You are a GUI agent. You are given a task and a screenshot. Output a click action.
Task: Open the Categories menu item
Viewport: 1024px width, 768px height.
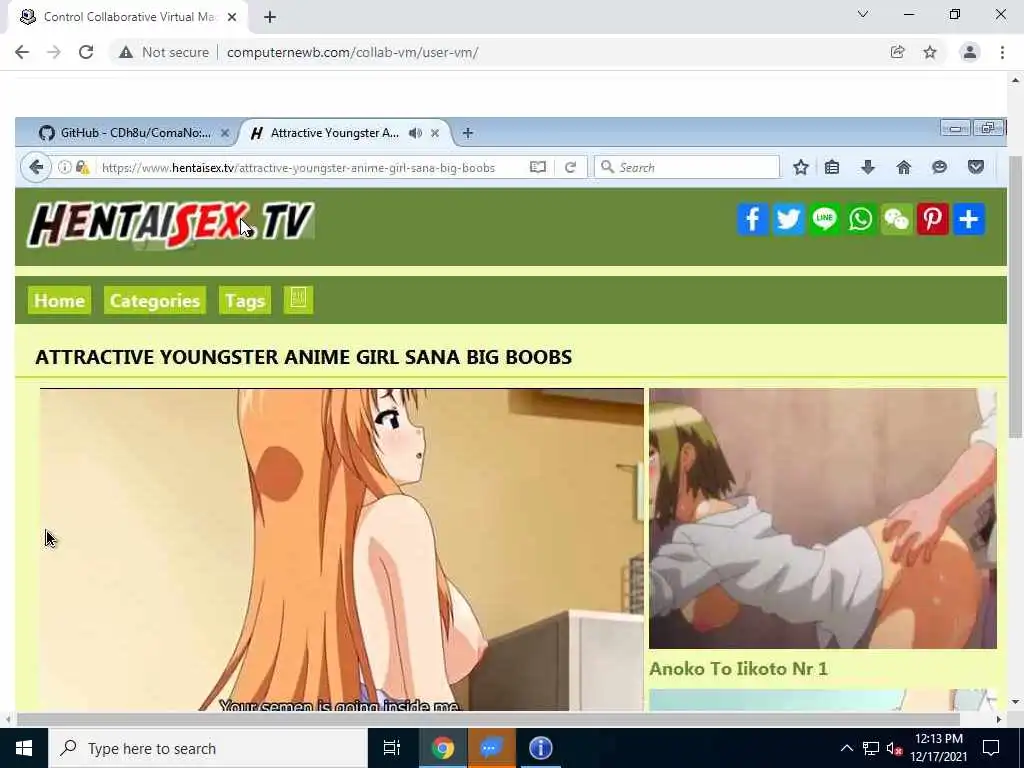click(x=155, y=300)
